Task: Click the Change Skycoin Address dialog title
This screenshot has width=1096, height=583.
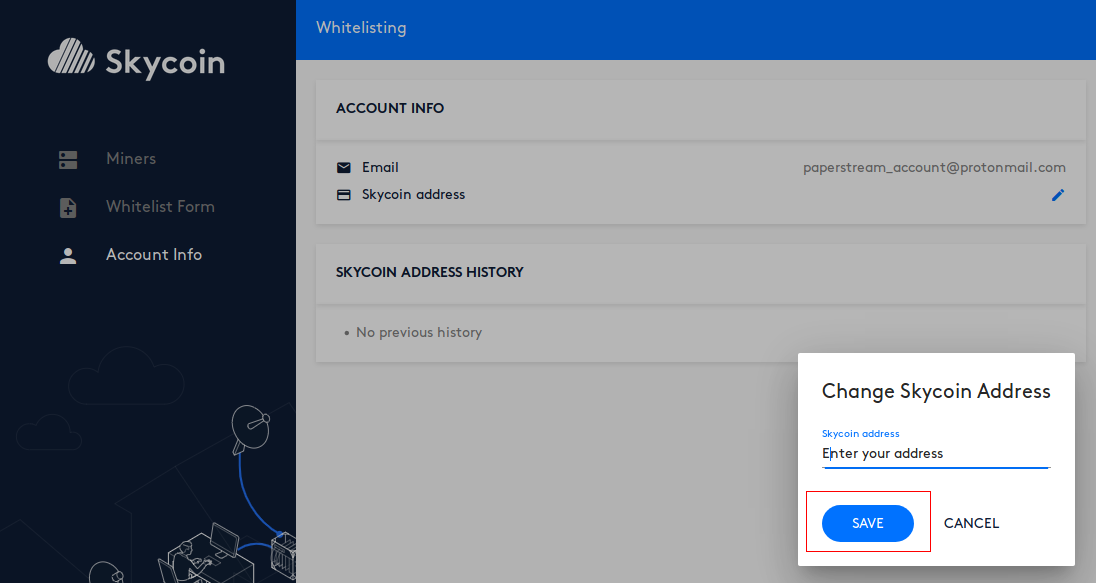Action: pyautogui.click(x=936, y=391)
